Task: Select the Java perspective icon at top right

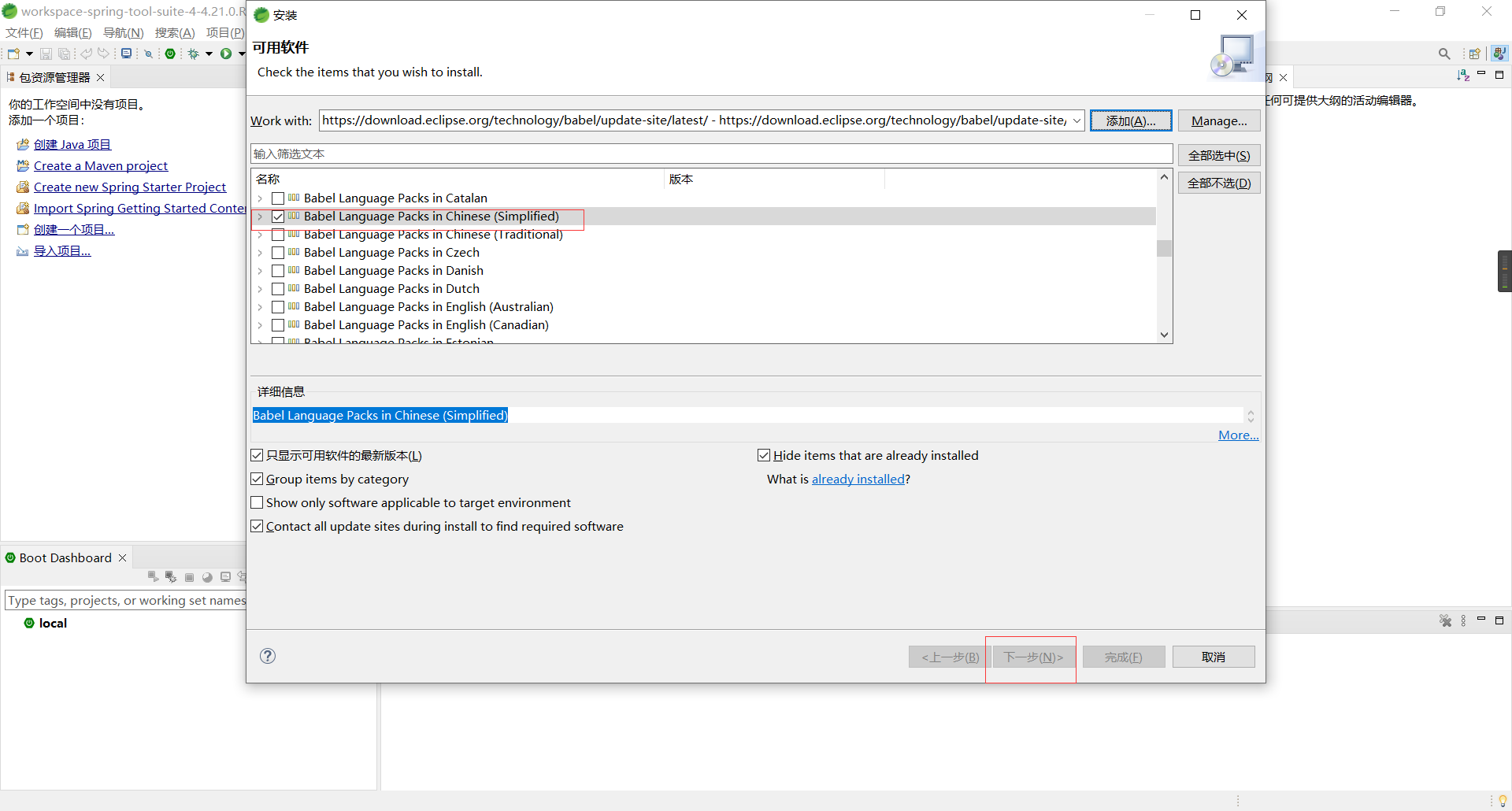Action: click(x=1499, y=53)
